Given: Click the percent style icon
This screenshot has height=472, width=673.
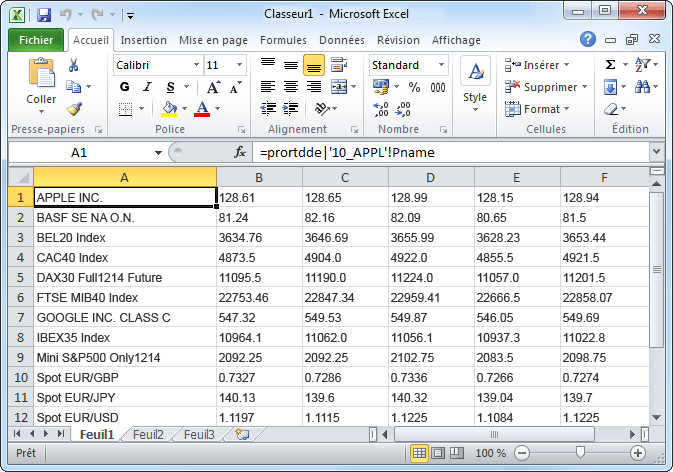Looking at the screenshot, I should pos(414,87).
